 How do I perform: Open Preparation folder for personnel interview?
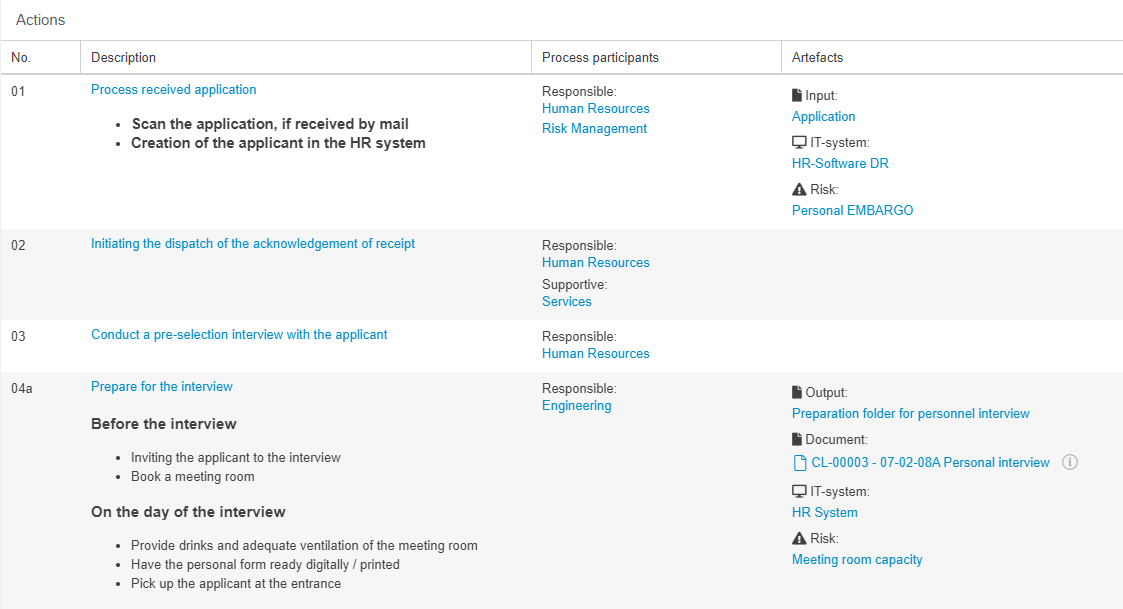[910, 414]
